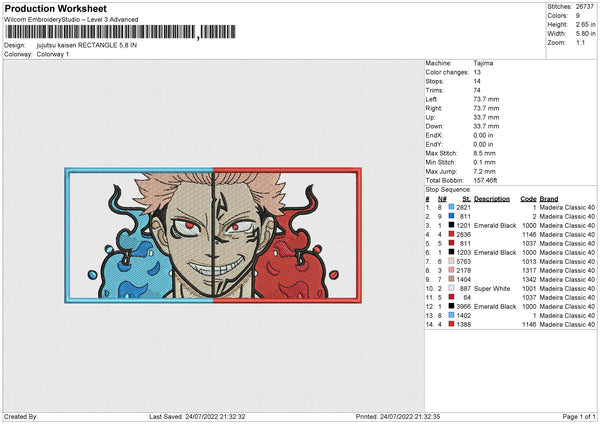
Task: Click 'Printed: 24/07/2022 21:32:35' text
Action: point(398,416)
